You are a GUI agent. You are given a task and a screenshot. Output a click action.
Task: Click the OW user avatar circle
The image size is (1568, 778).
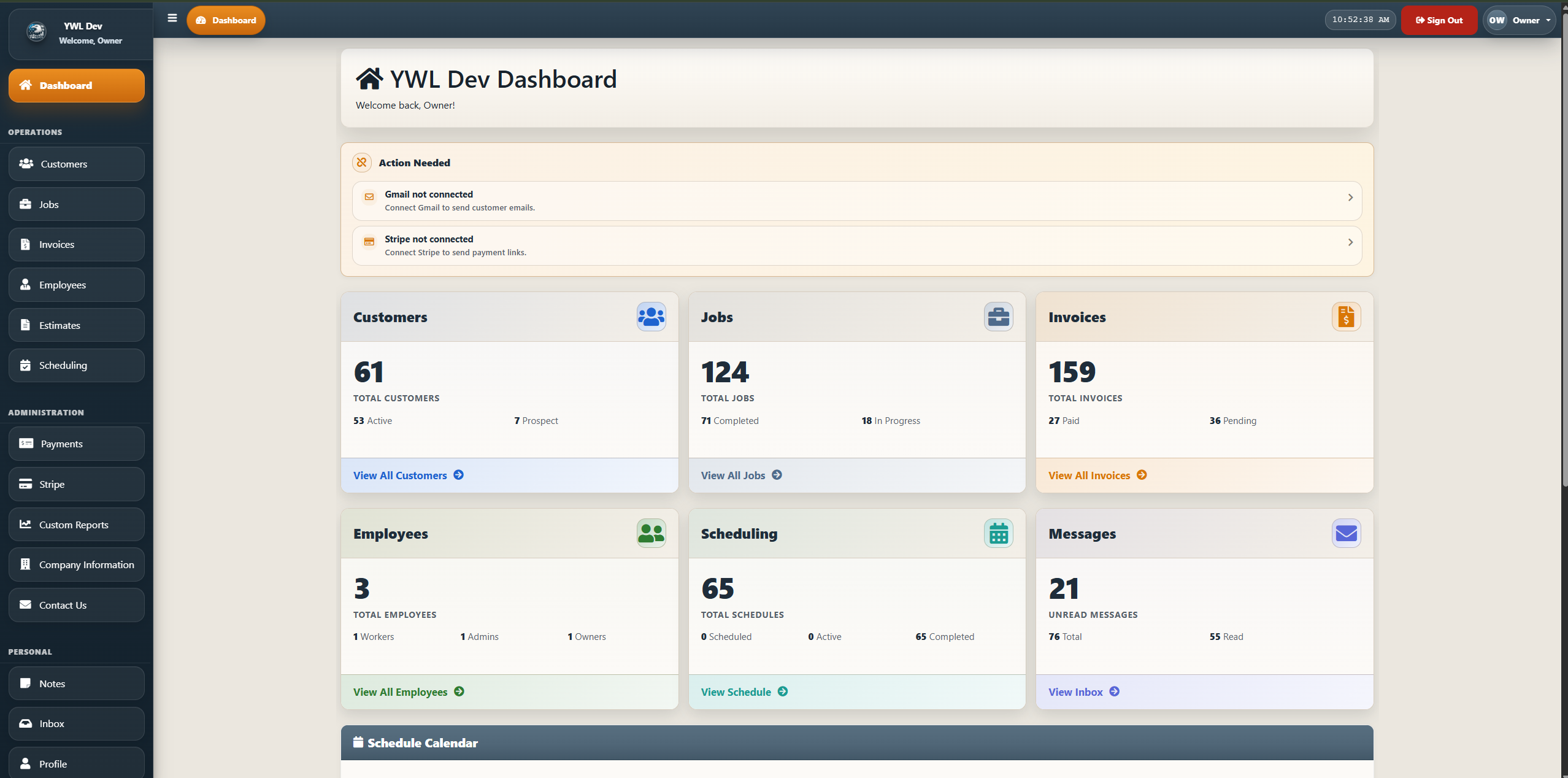[1497, 20]
